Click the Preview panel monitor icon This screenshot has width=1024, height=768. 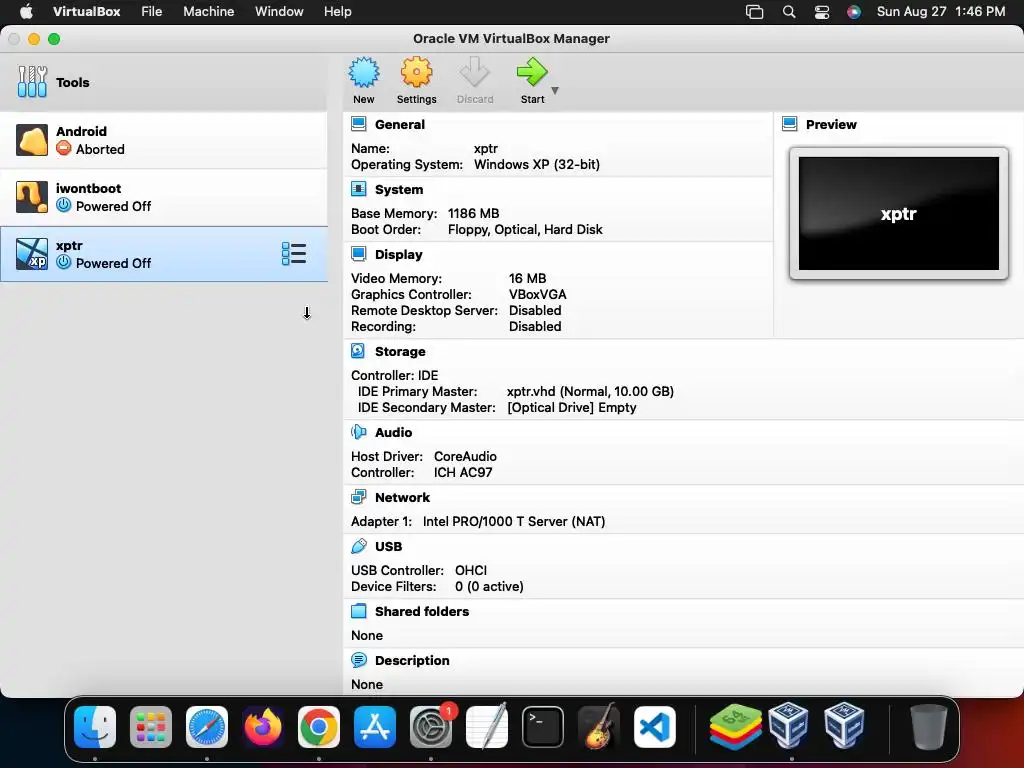pyautogui.click(x=790, y=124)
